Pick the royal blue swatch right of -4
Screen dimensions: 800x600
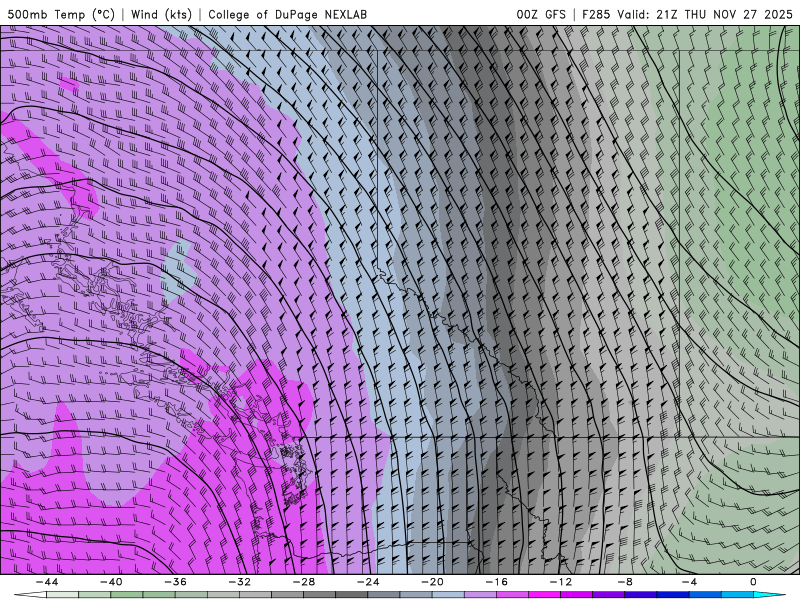pos(705,594)
